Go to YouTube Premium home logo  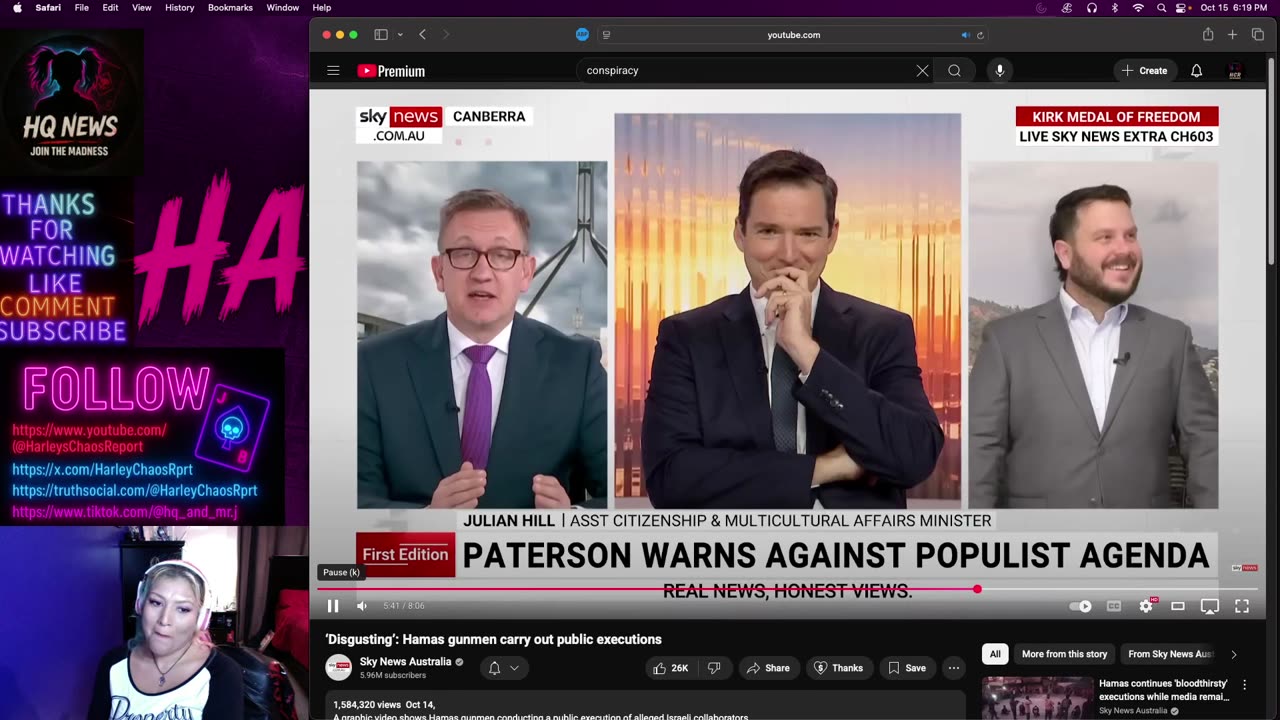pyautogui.click(x=391, y=71)
